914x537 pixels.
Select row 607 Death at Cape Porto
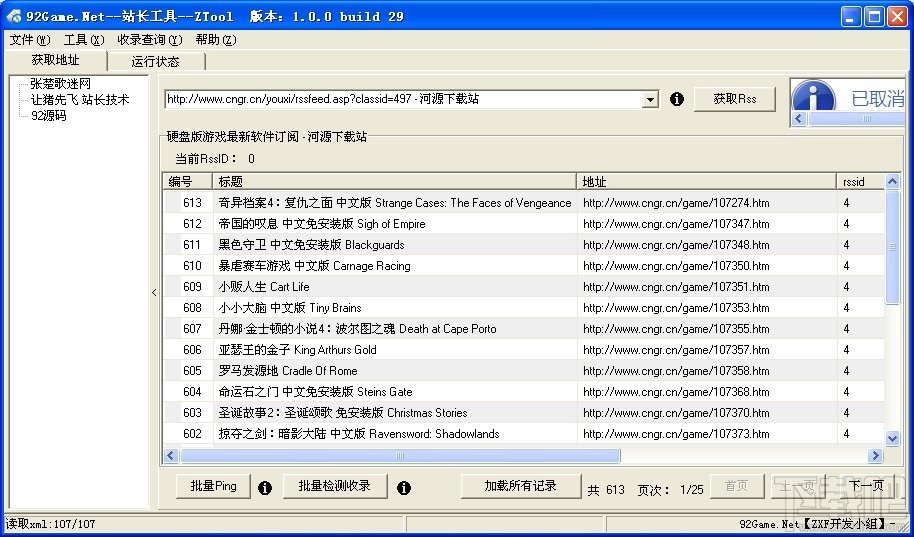(x=523, y=329)
